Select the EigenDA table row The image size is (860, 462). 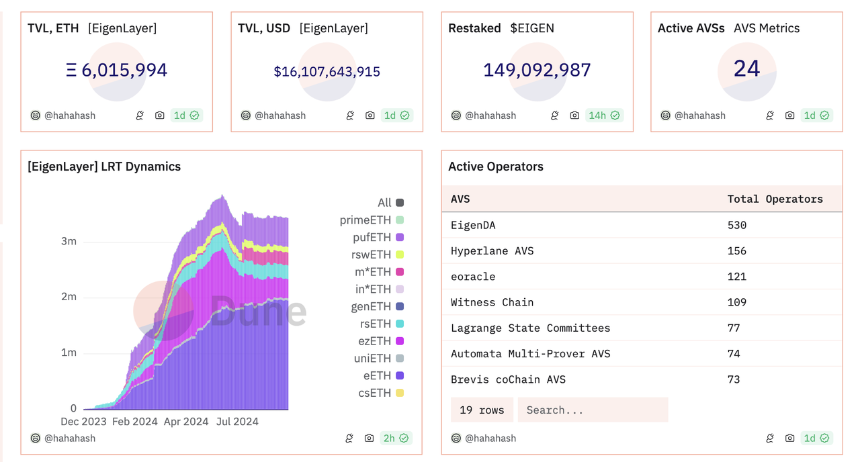click(x=642, y=225)
